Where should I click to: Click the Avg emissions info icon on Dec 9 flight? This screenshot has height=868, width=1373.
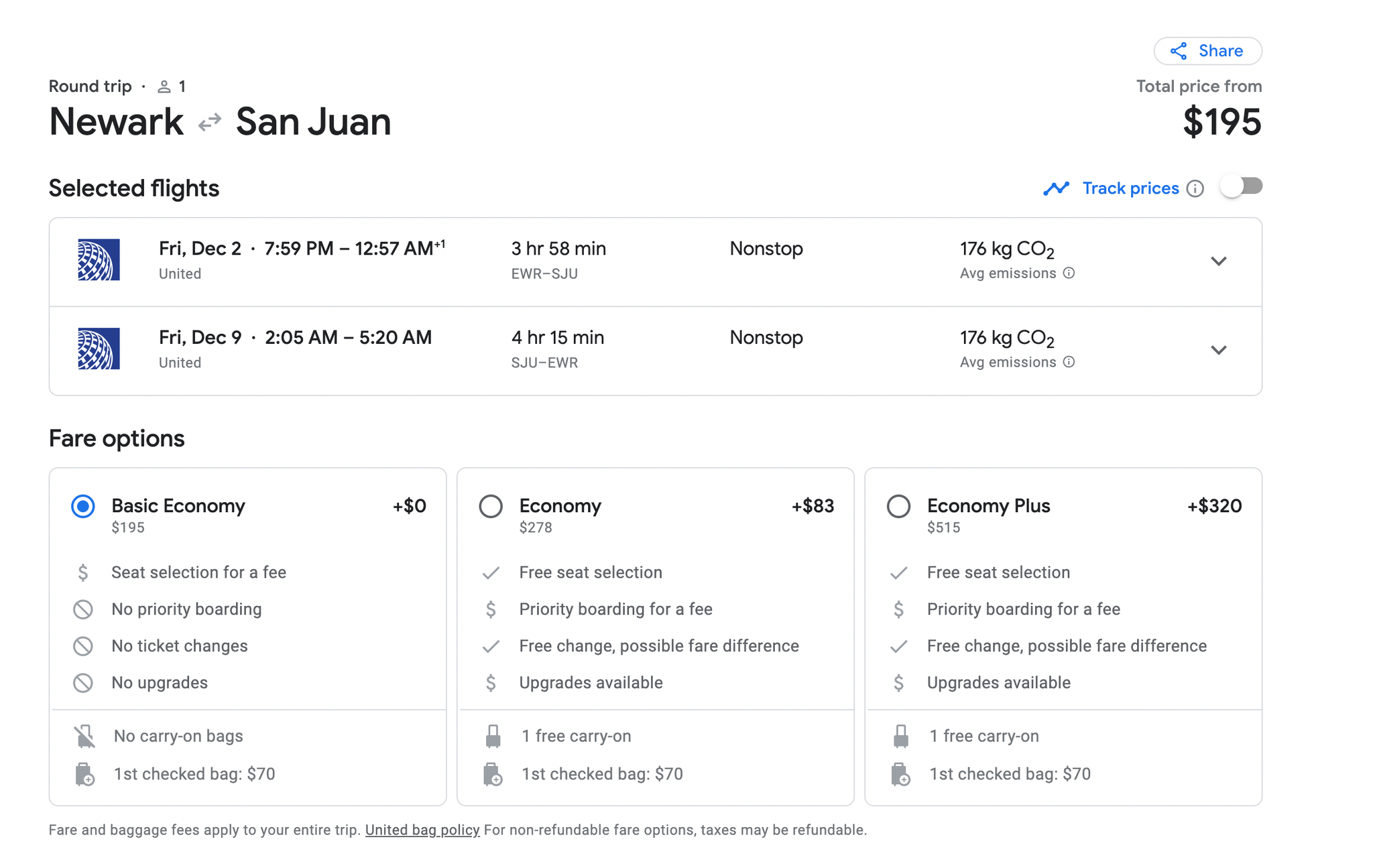pyautogui.click(x=1069, y=363)
